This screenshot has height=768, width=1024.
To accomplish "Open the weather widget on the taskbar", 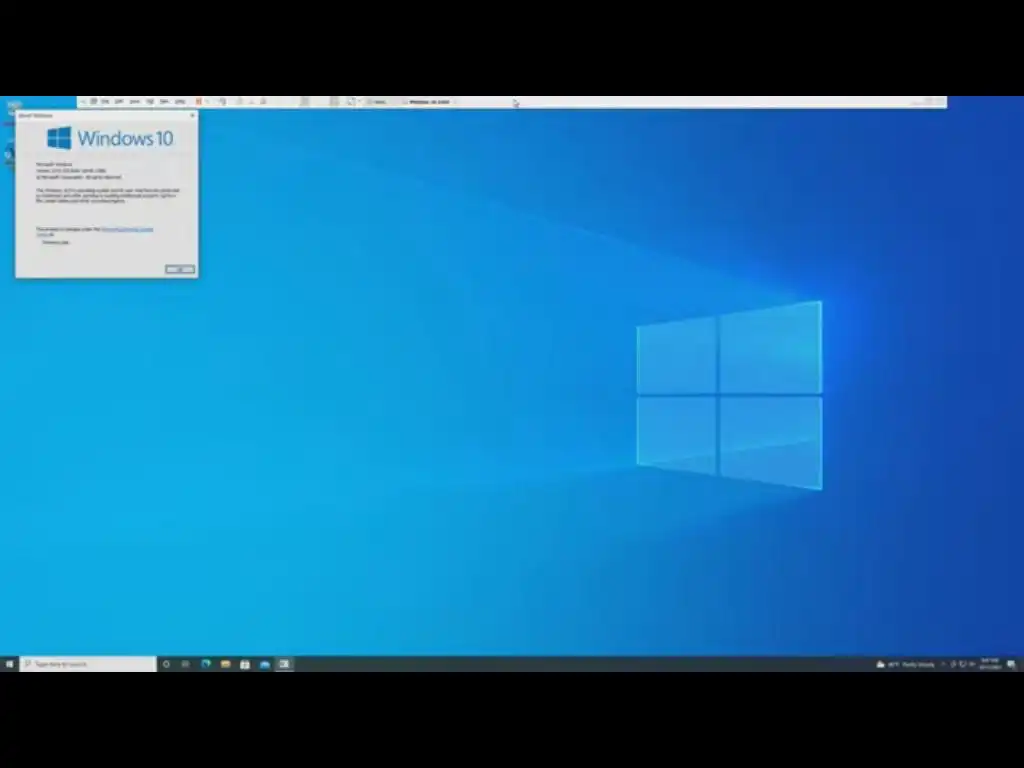I will tap(906, 664).
